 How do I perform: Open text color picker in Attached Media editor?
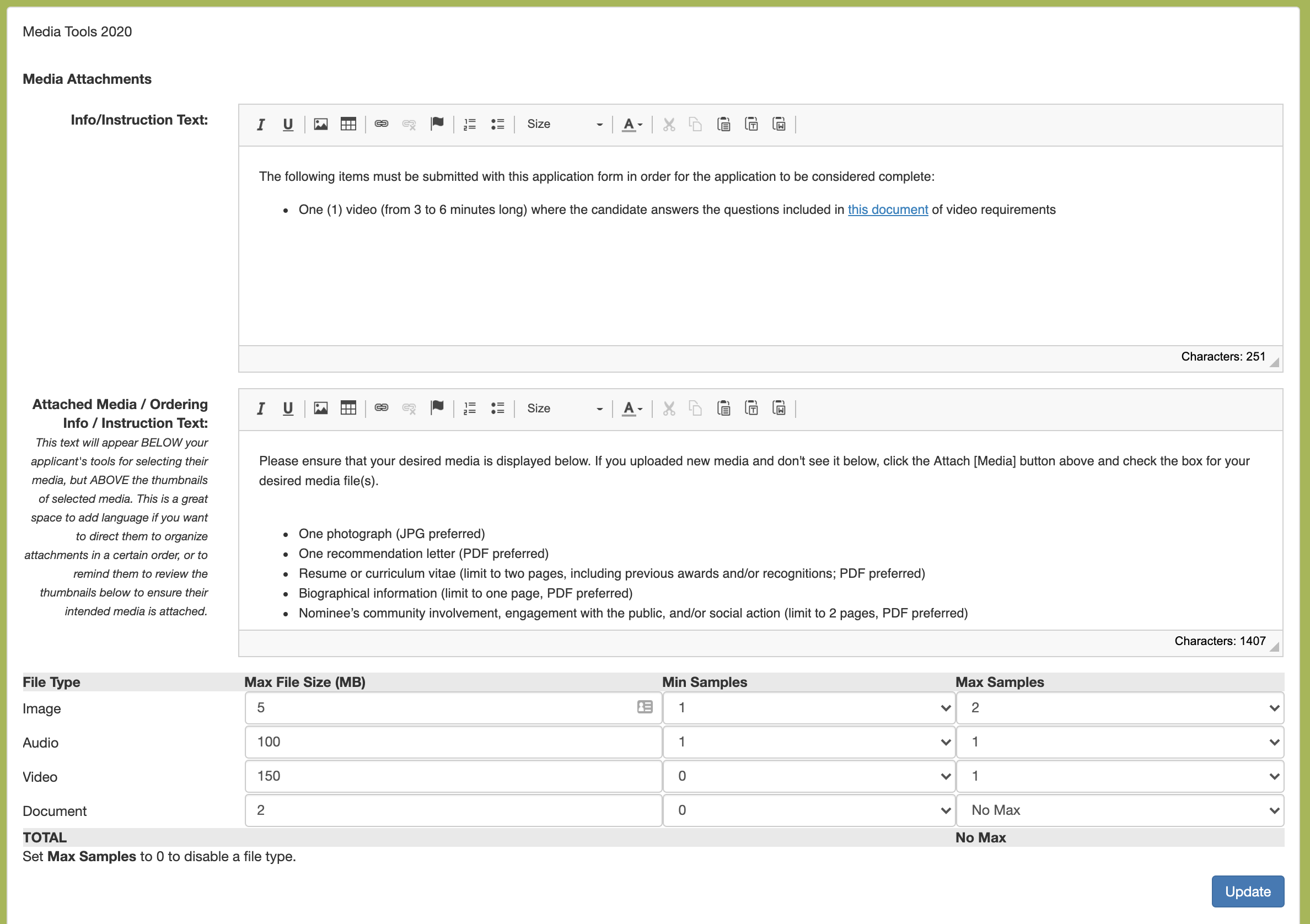(632, 409)
